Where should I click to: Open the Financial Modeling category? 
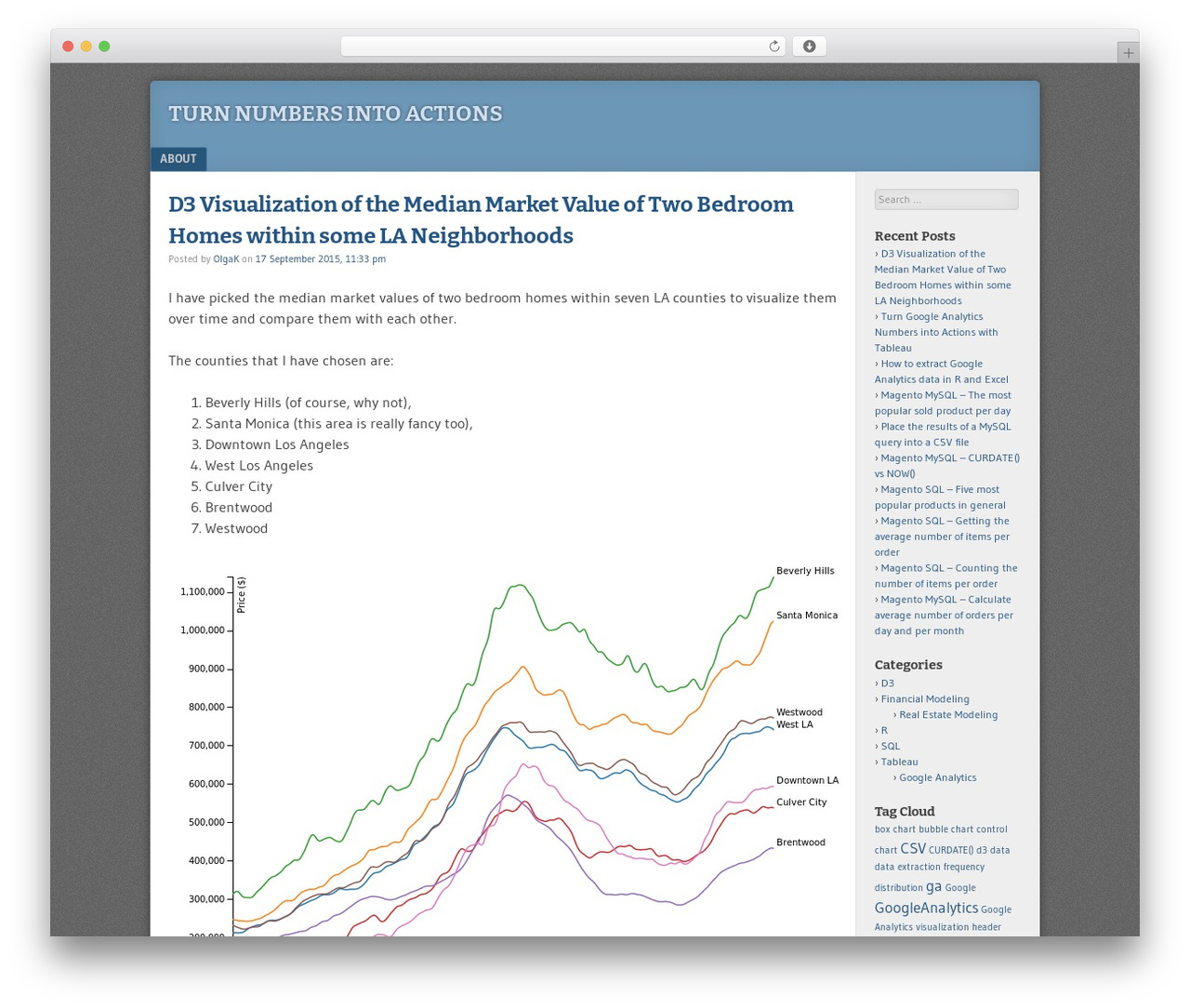click(x=925, y=699)
